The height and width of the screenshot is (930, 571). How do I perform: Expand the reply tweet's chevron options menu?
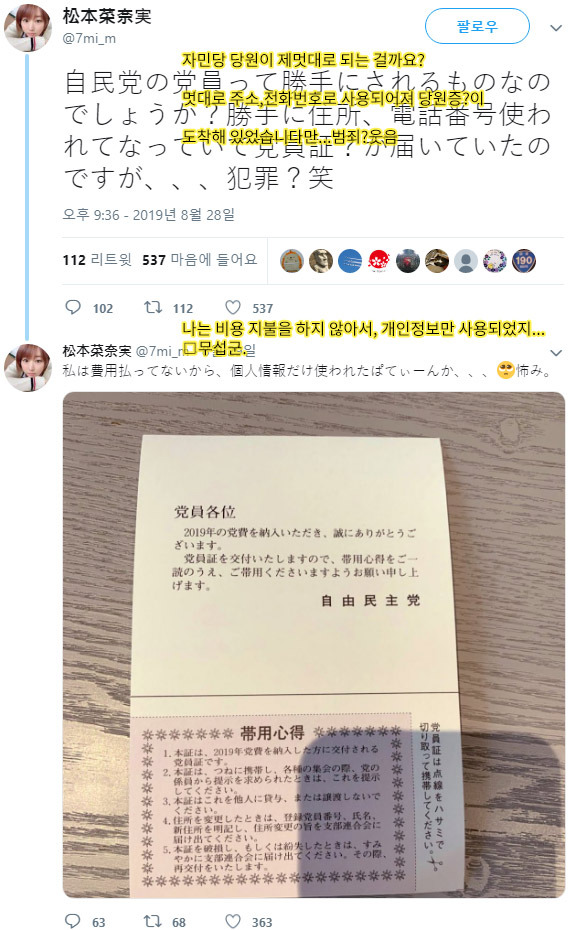point(556,353)
